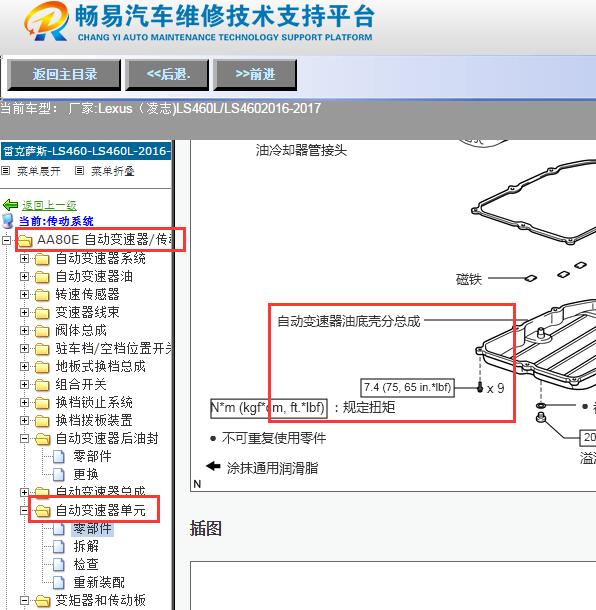Open the 返回上一级 link

[x=49, y=205]
